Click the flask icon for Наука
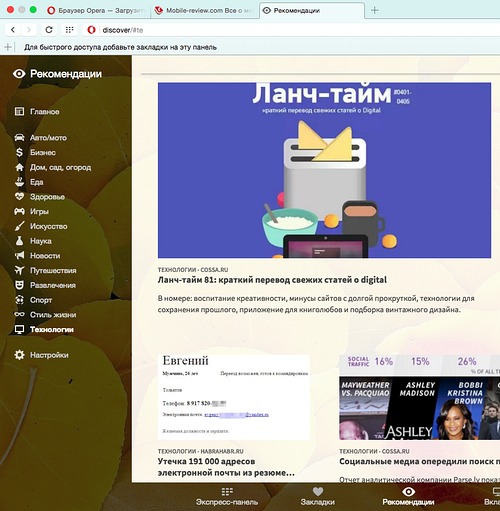Screen dimensions: 500x511 pyautogui.click(x=19, y=241)
